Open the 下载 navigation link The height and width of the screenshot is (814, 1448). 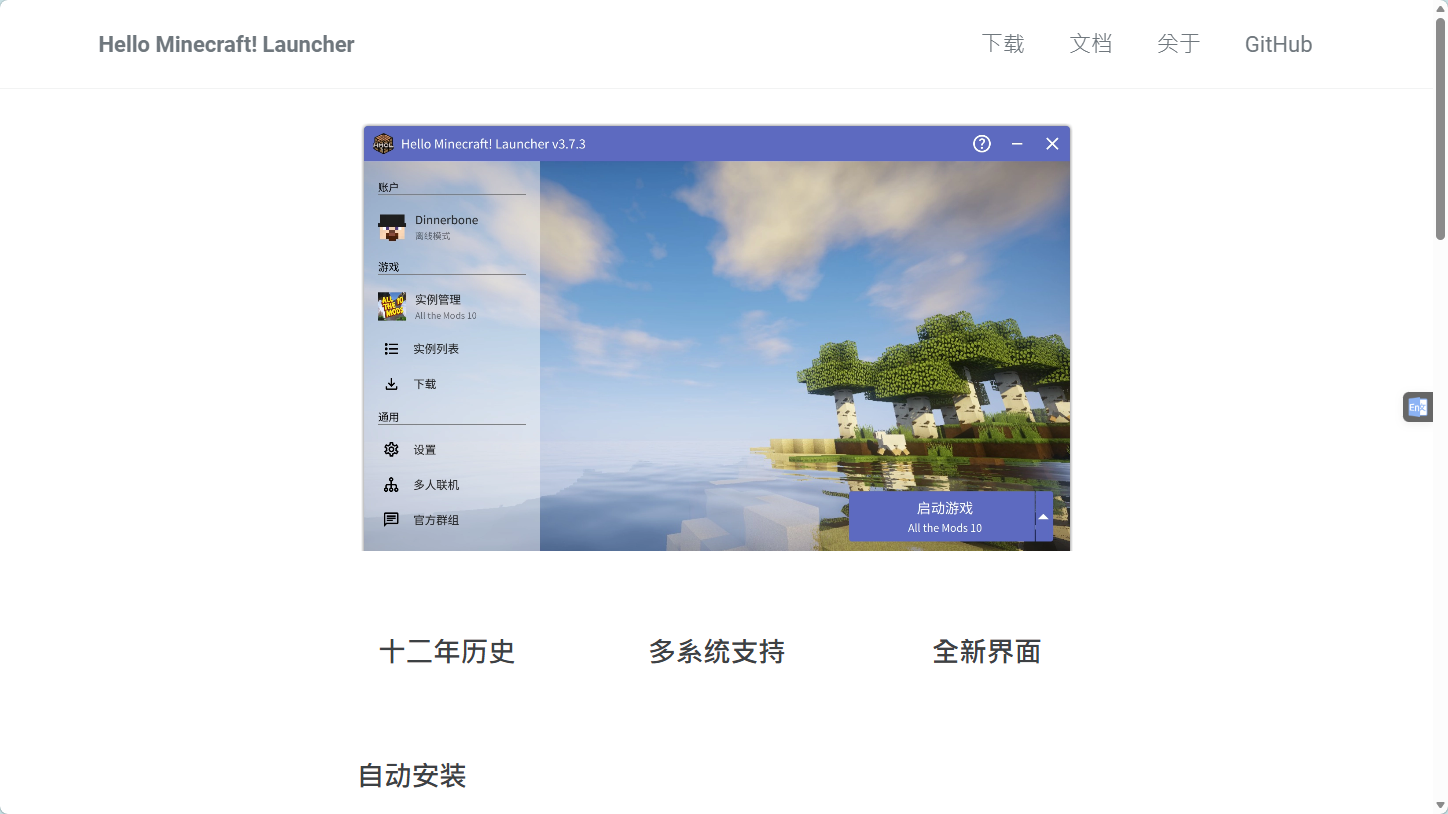(1003, 44)
